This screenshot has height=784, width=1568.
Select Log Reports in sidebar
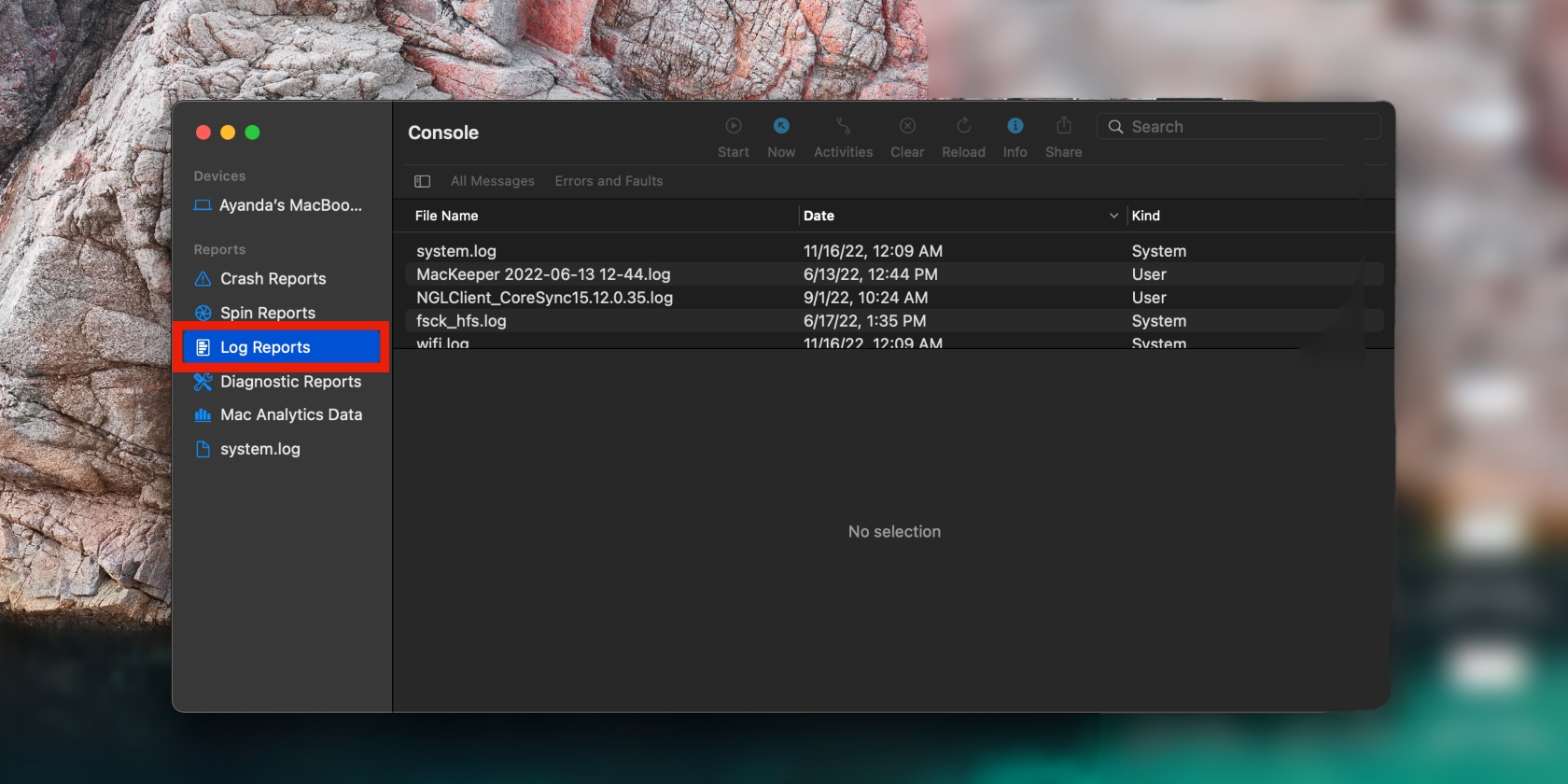point(281,347)
